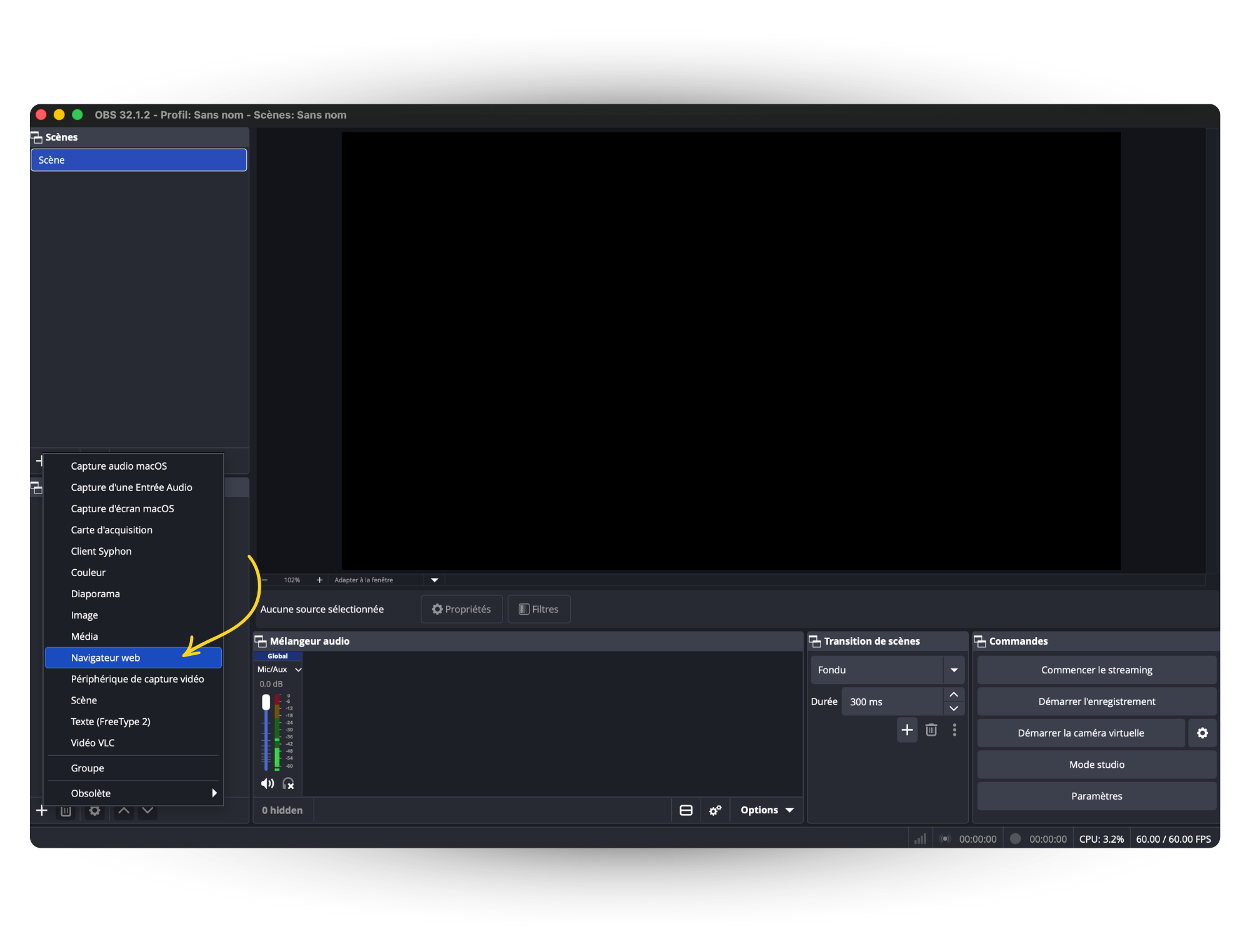The image size is (1250, 952).
Task: Zoom out preview with minus button
Action: 264,580
